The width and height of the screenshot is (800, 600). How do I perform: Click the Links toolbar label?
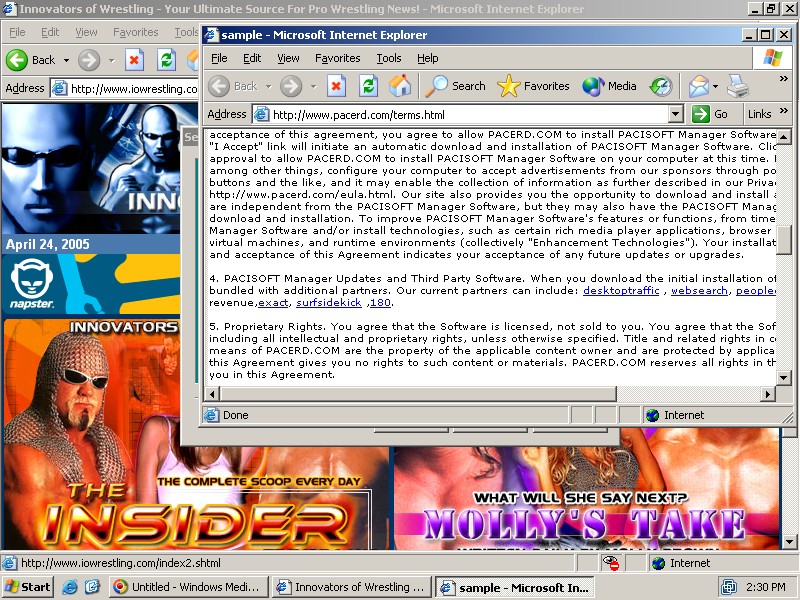click(759, 114)
